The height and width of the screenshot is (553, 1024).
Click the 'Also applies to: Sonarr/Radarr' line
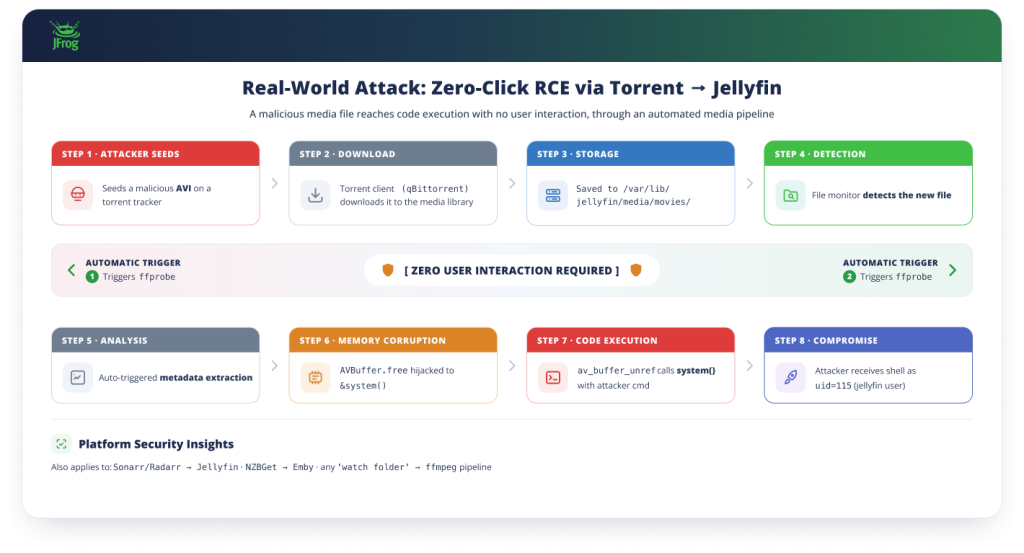[271, 467]
